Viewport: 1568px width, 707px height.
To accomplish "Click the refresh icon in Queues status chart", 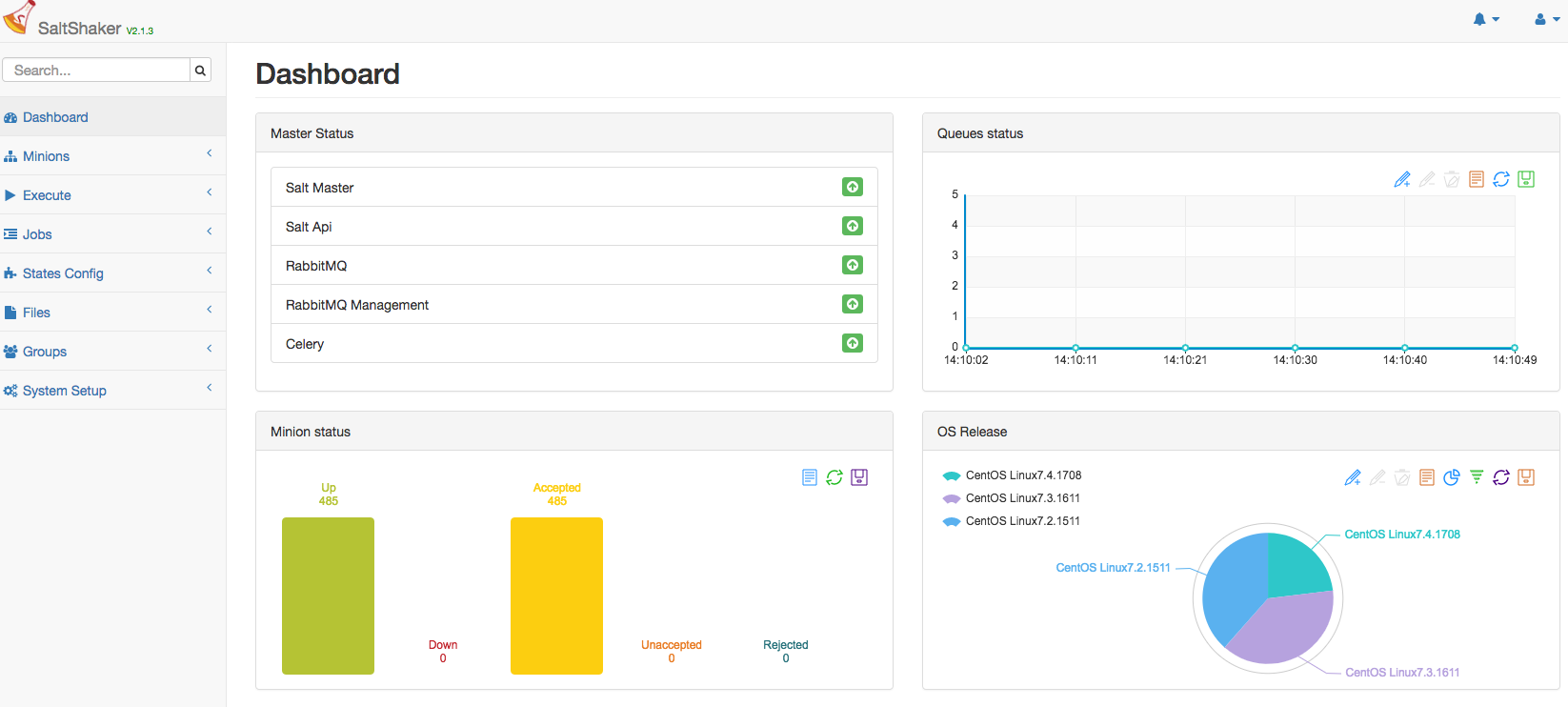I will coord(1501,179).
